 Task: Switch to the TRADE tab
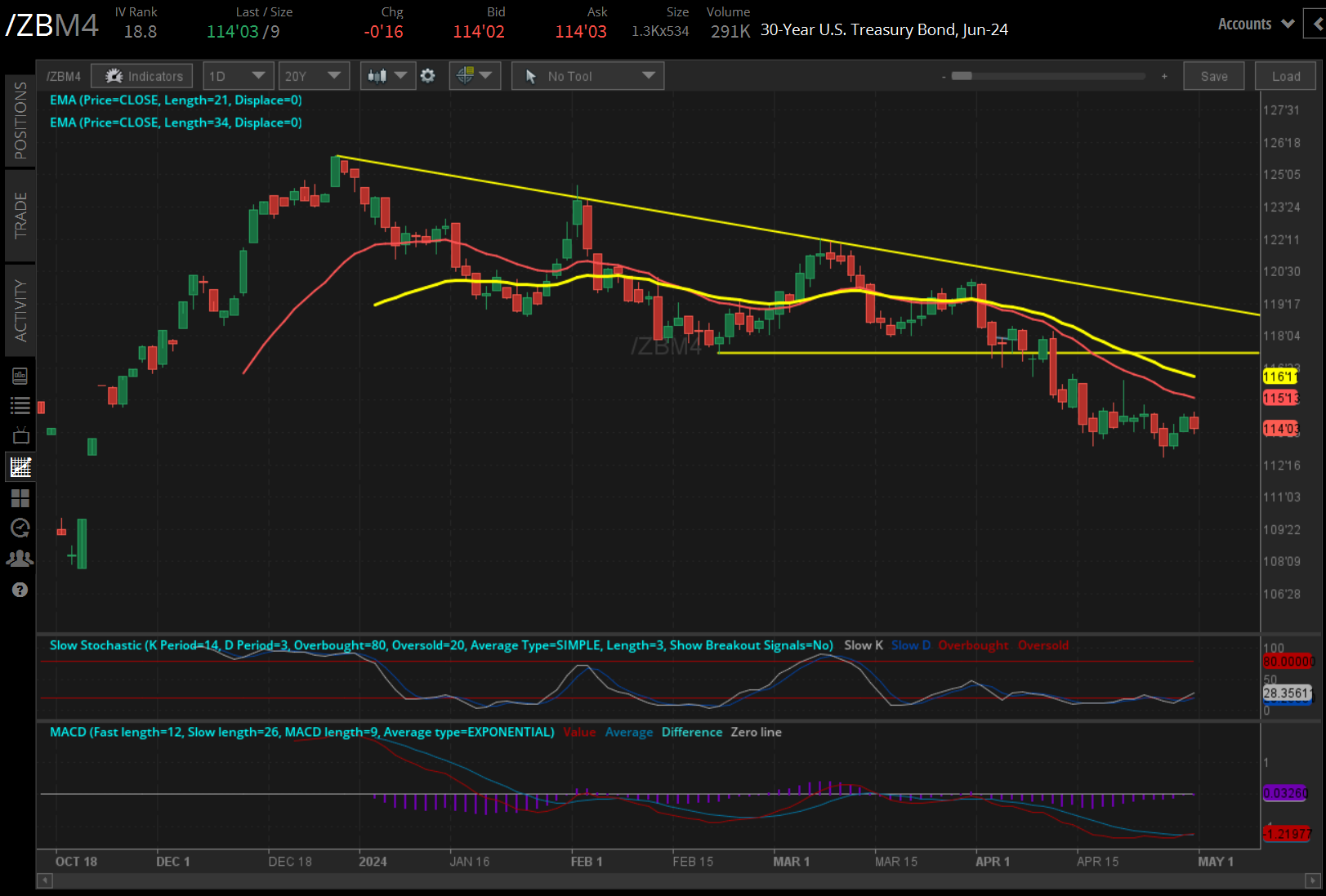click(20, 215)
